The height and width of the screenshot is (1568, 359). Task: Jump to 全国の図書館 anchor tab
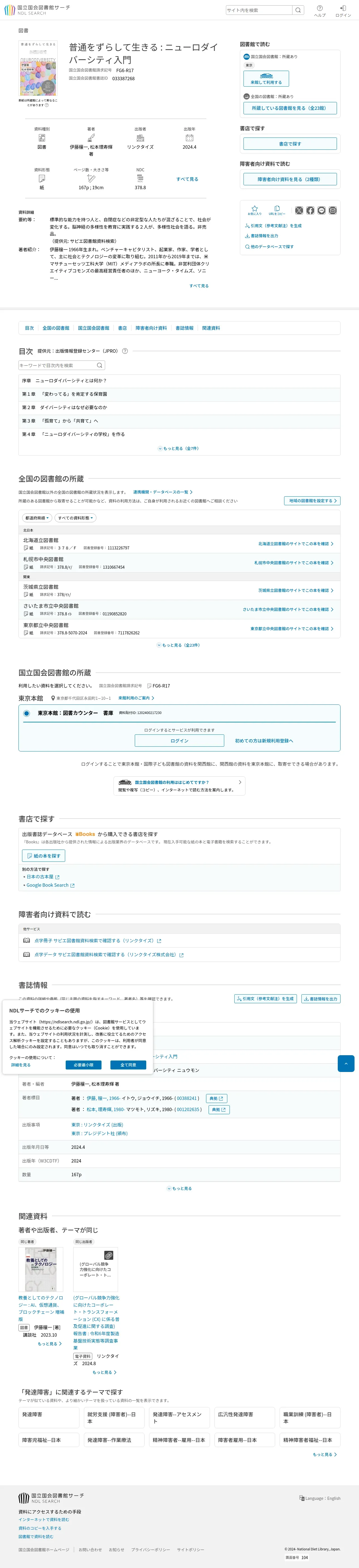[56, 328]
